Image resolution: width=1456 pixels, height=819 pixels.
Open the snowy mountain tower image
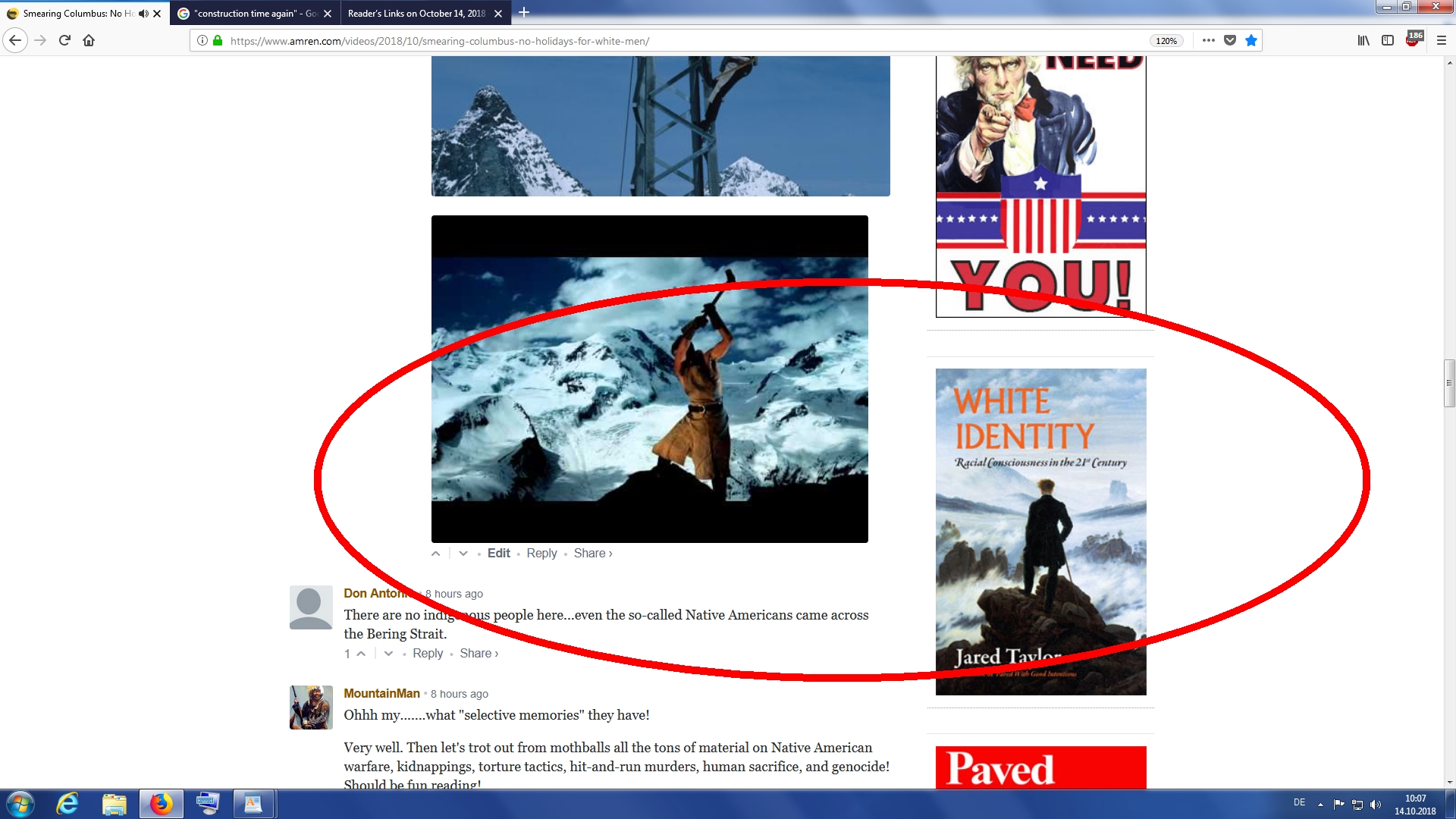(661, 126)
